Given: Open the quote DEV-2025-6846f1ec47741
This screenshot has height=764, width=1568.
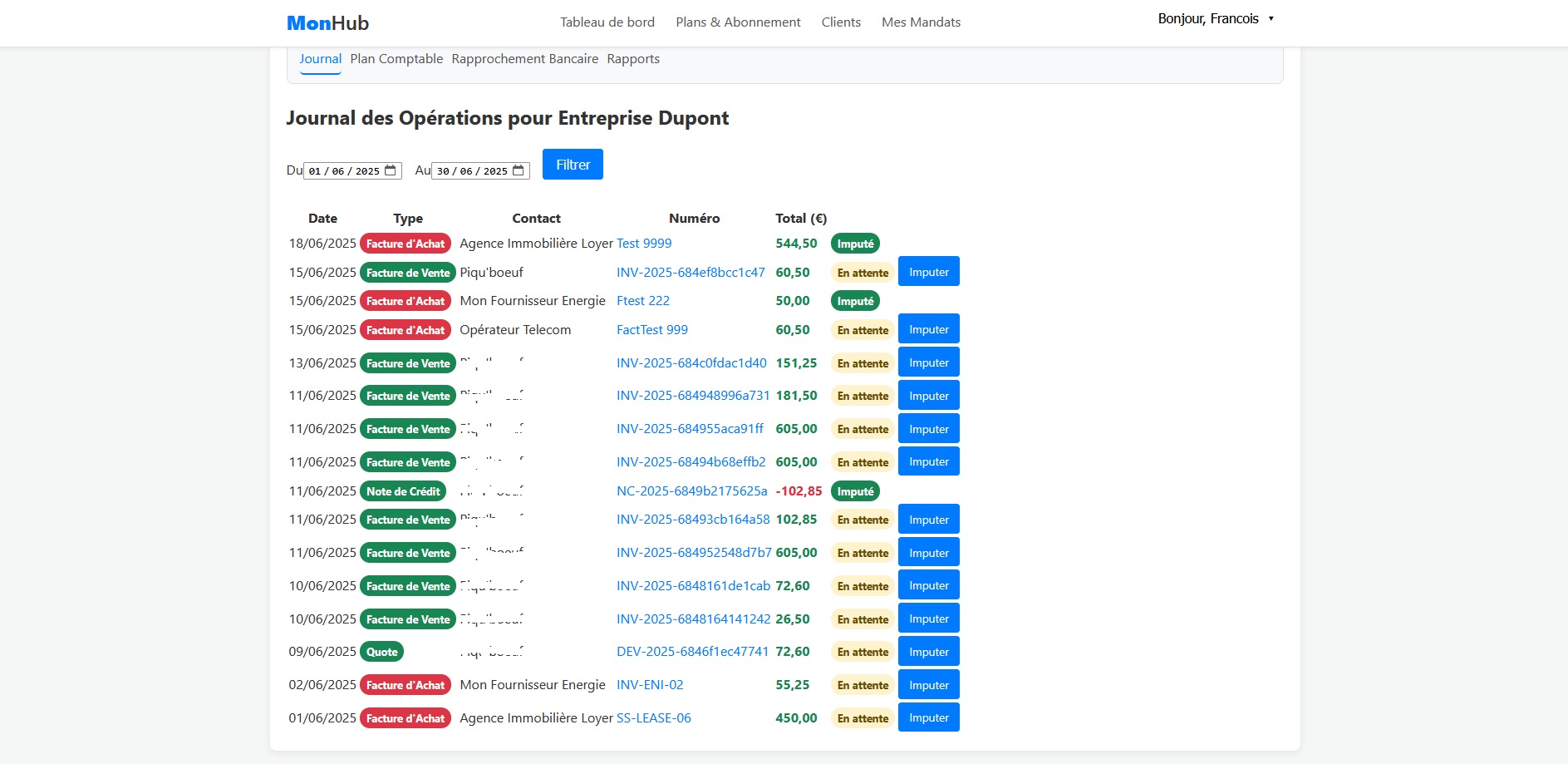Looking at the screenshot, I should (692, 651).
